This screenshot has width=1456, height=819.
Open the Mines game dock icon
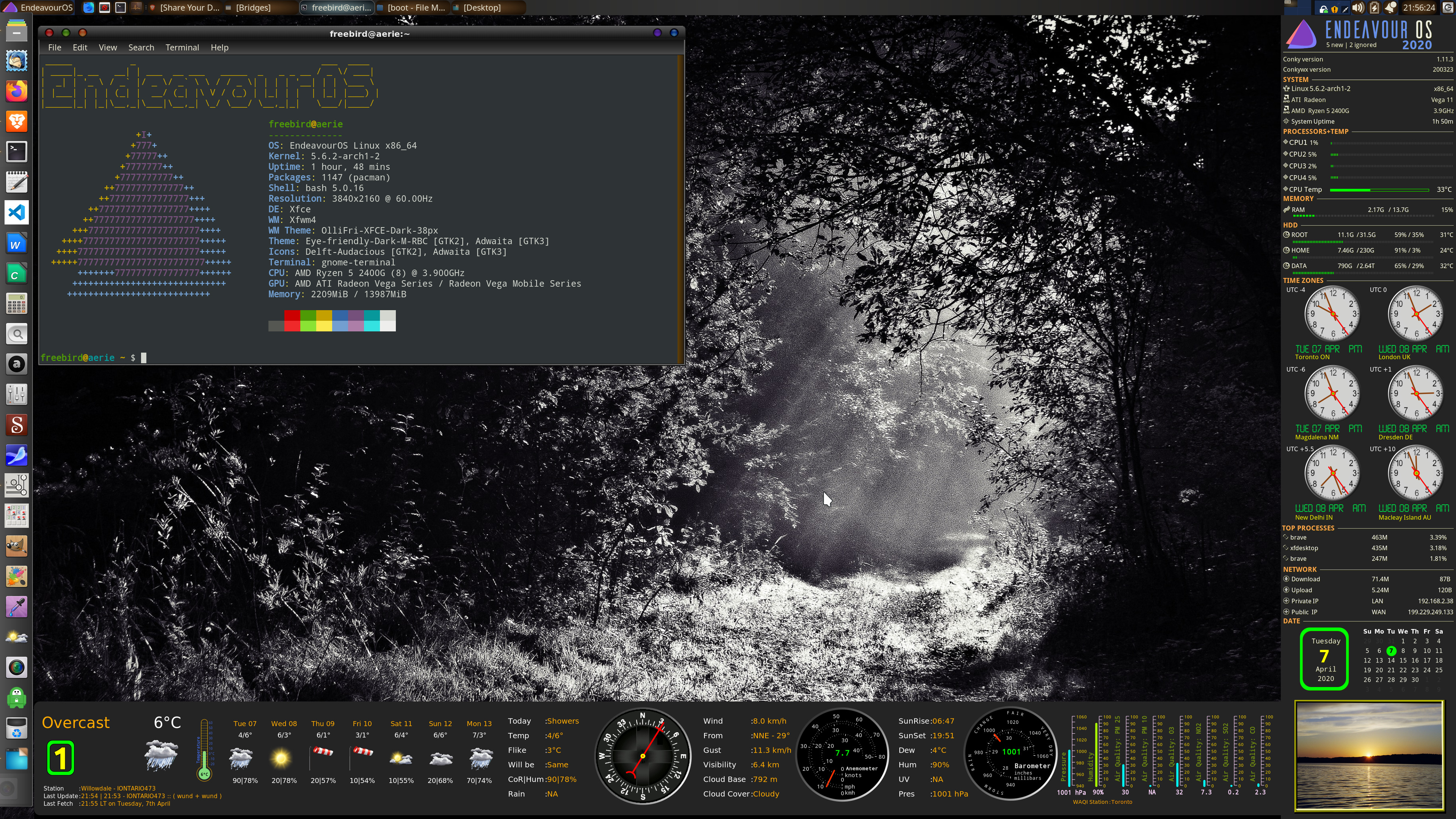coord(16,516)
